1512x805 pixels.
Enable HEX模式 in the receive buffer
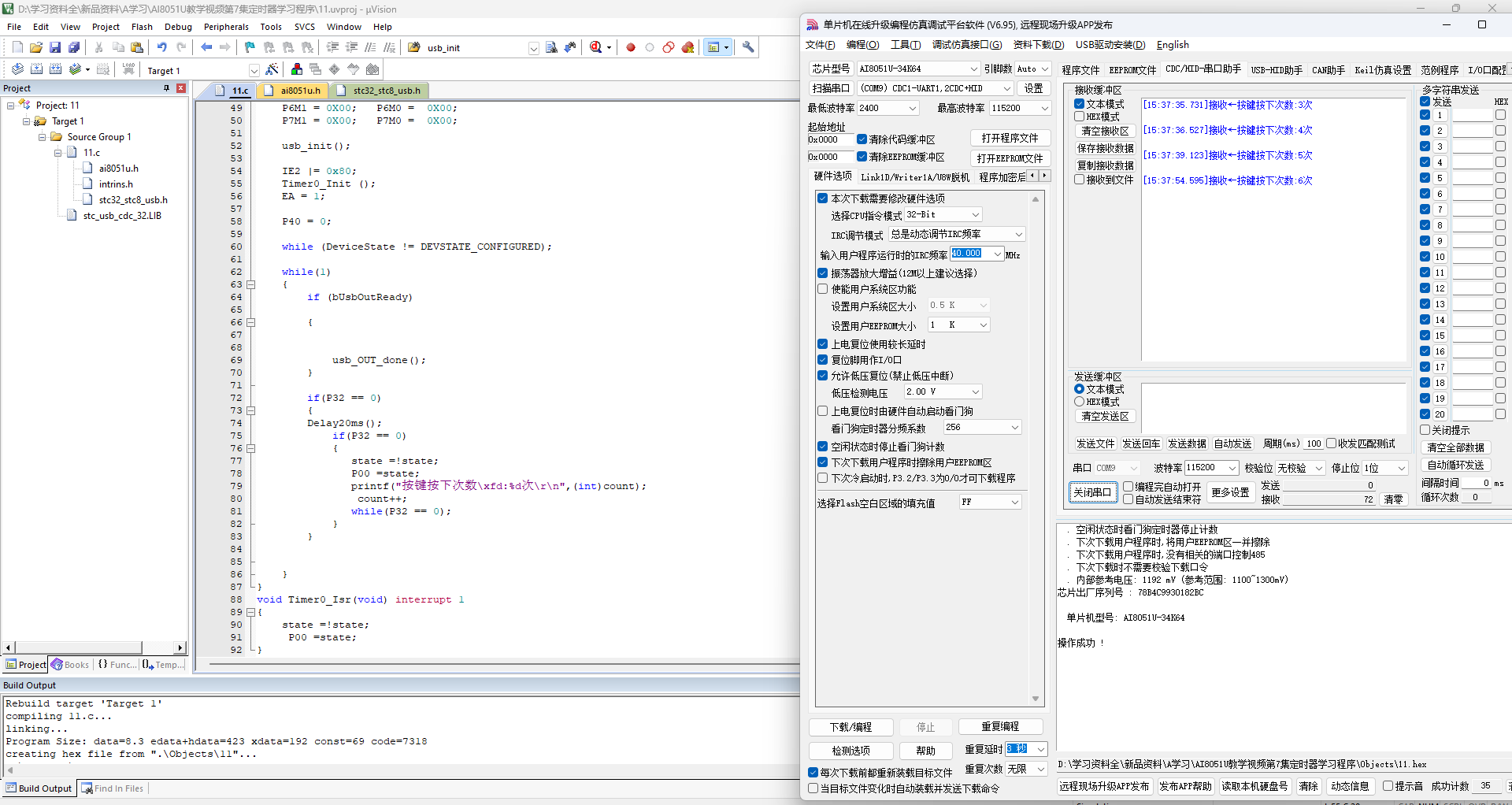point(1080,117)
